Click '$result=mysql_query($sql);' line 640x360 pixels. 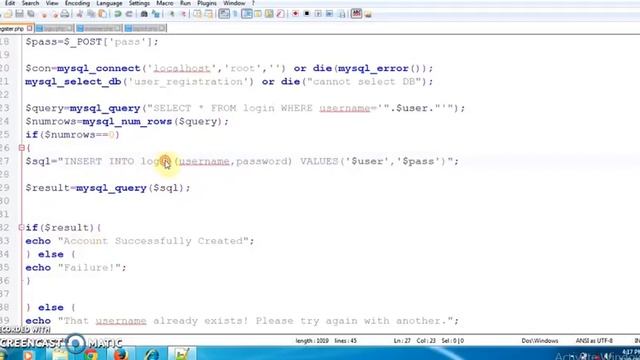pyautogui.click(x=108, y=188)
